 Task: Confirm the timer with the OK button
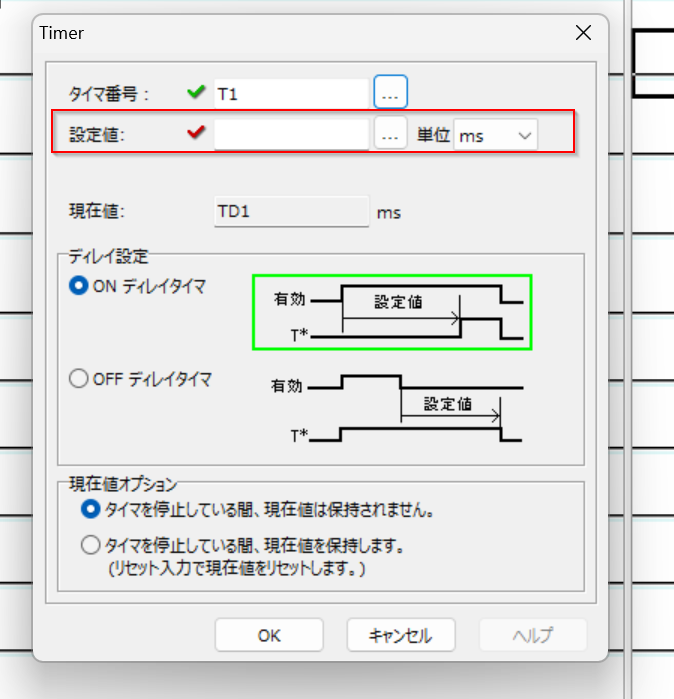point(269,635)
